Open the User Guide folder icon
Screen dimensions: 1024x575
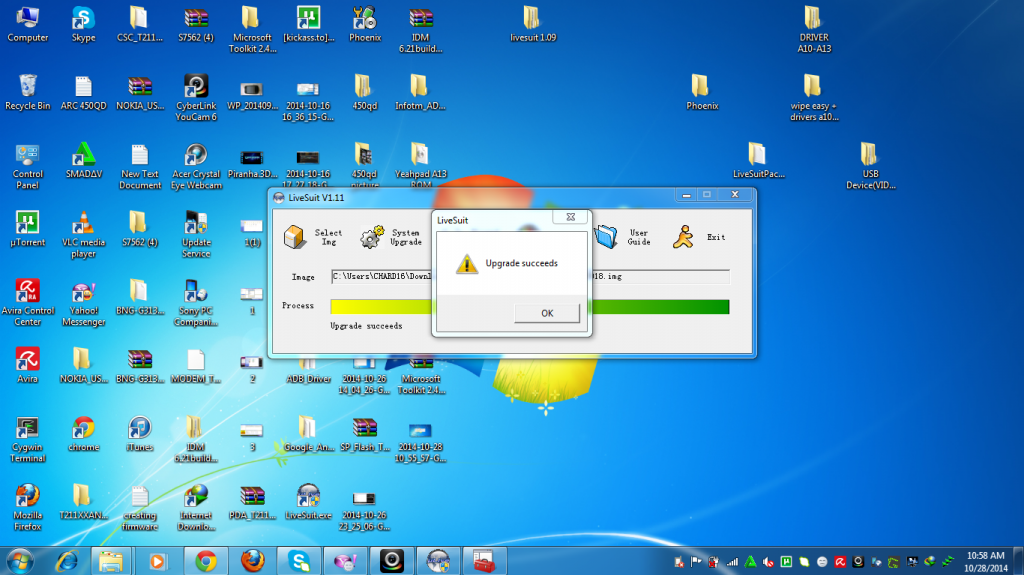606,237
